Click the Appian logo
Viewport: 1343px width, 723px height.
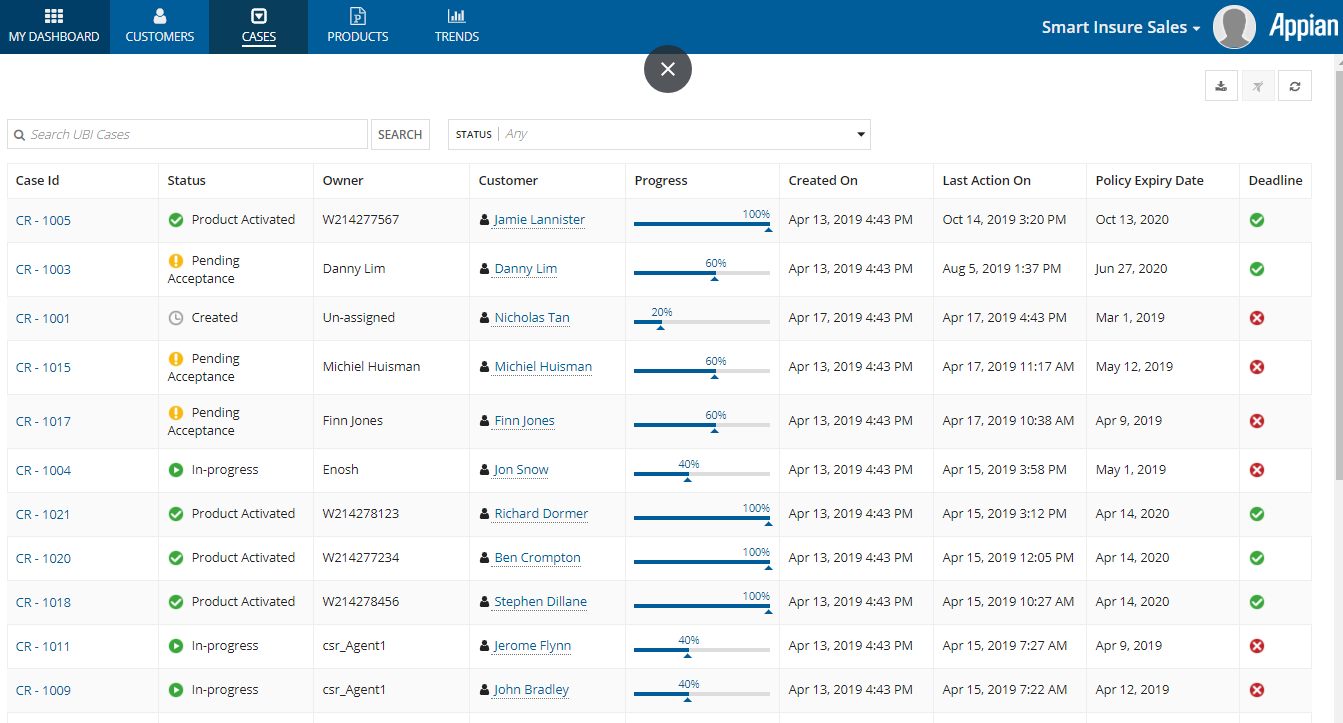tap(1303, 27)
